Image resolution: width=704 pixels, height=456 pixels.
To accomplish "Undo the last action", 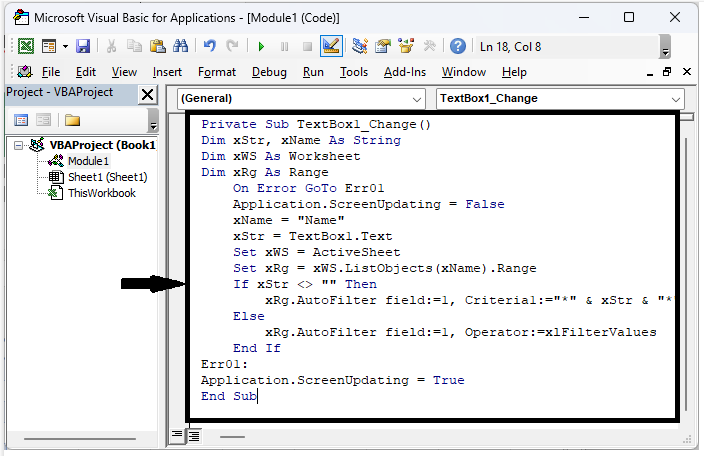I will coord(210,46).
